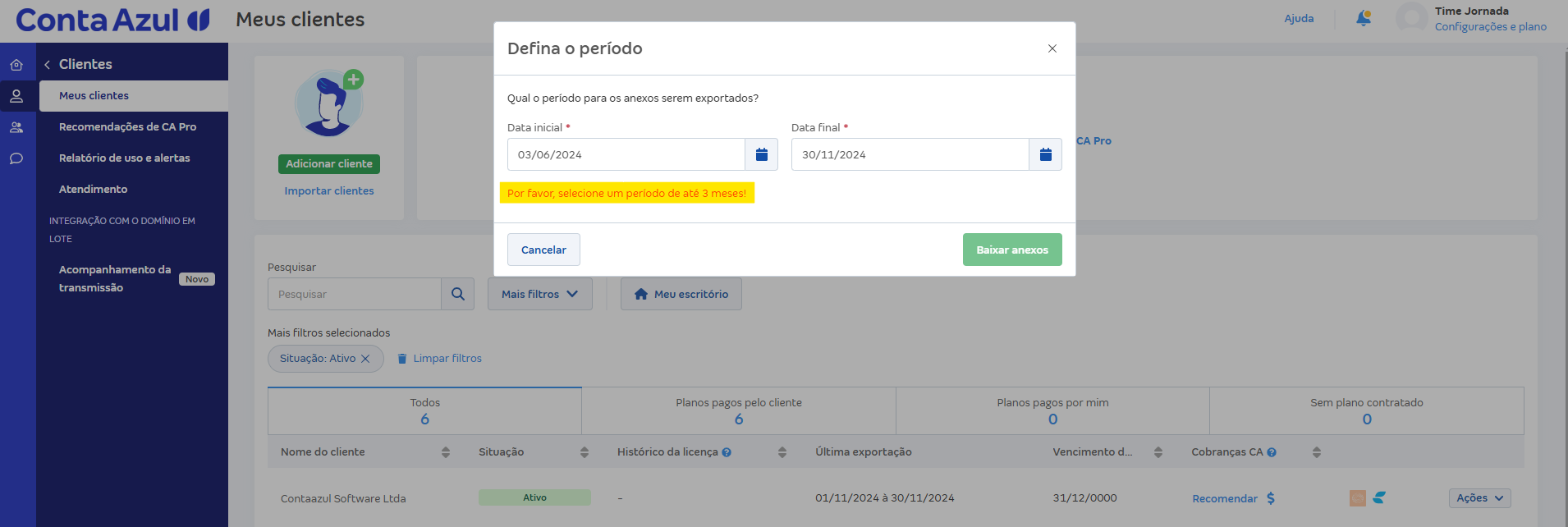Viewport: 1568px width, 527px height.
Task: Switch to Planos pagos pelo cliente tab
Action: tap(739, 410)
